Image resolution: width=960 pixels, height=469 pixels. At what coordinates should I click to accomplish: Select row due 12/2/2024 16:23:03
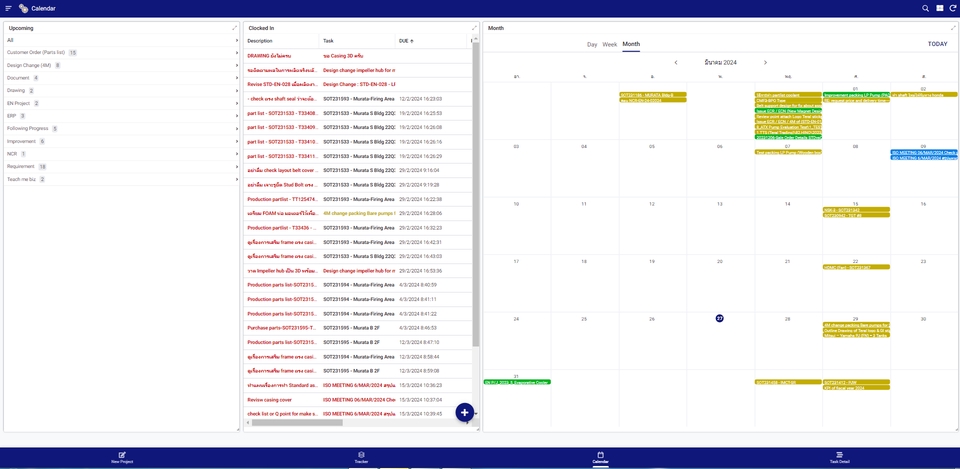click(x=358, y=99)
